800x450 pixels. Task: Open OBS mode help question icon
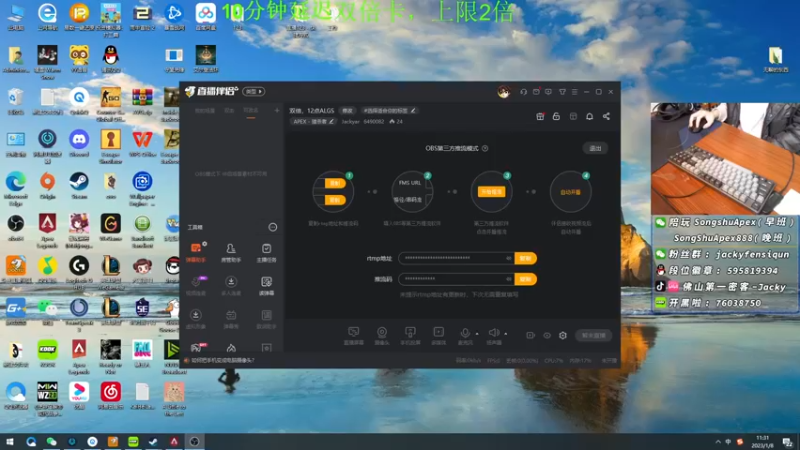click(x=485, y=148)
